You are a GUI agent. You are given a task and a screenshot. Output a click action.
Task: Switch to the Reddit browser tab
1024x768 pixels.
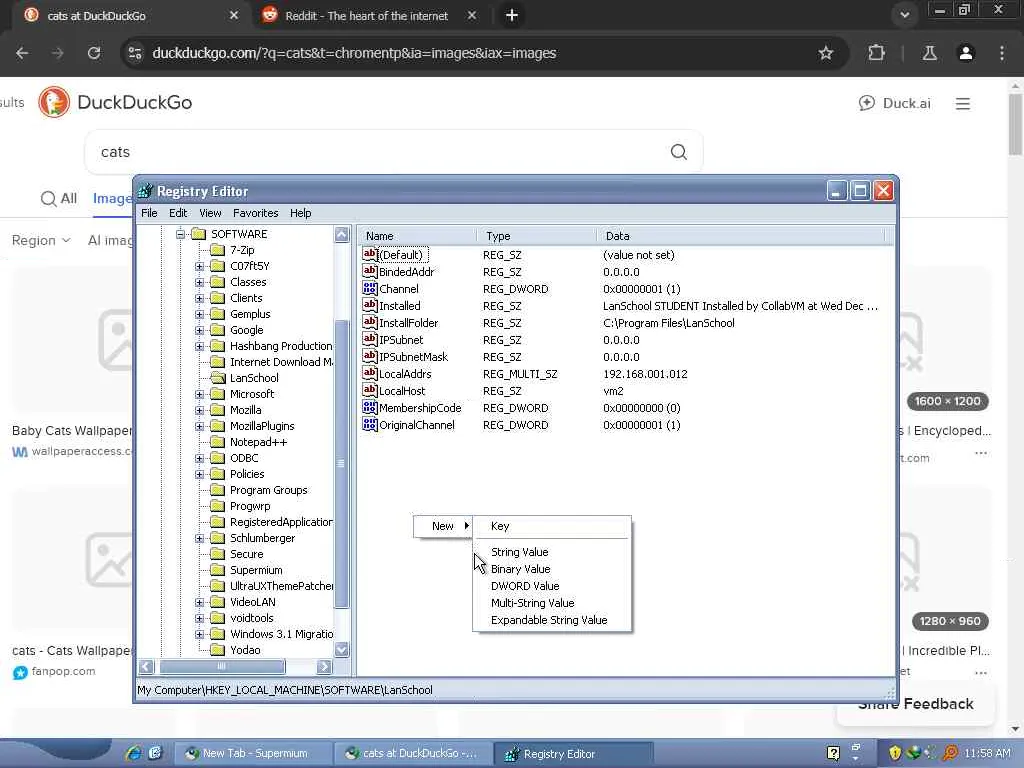[x=368, y=16]
